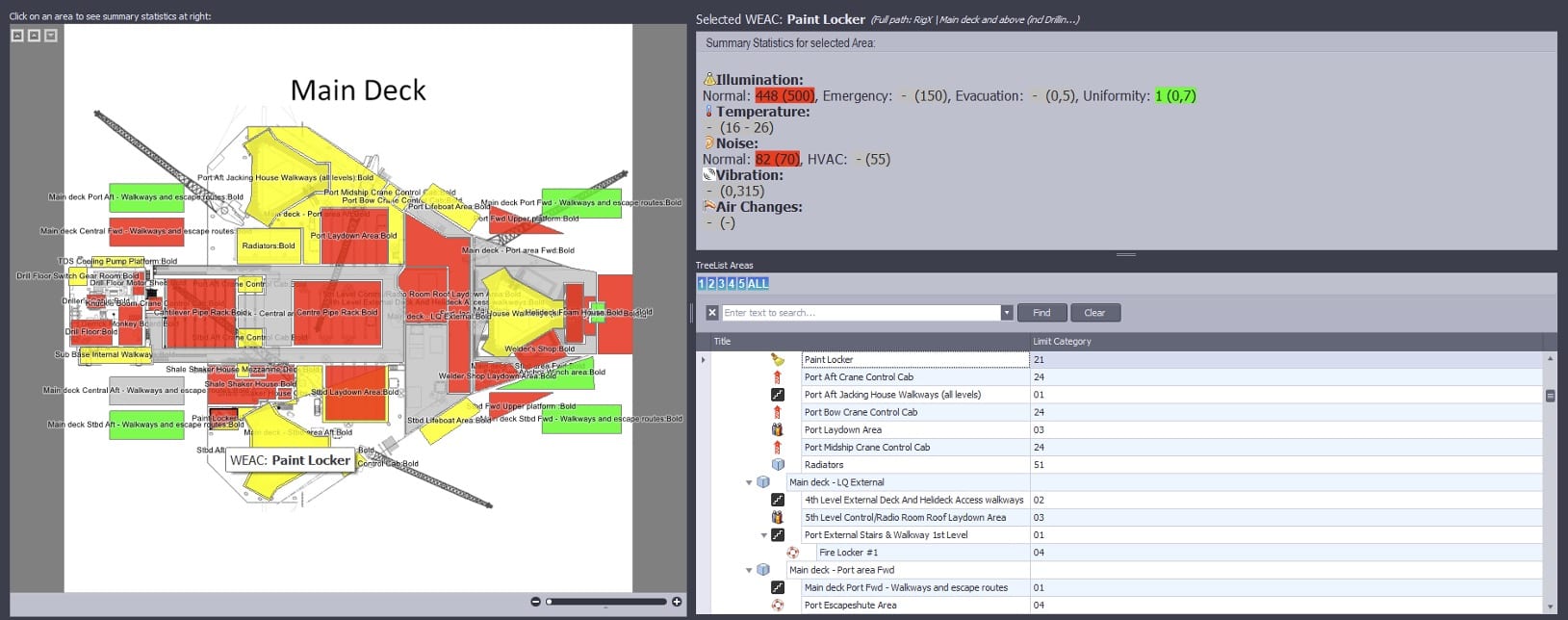This screenshot has height=620, width=1568.
Task: Collapse the Main deck - LQ External node
Action: [x=749, y=483]
